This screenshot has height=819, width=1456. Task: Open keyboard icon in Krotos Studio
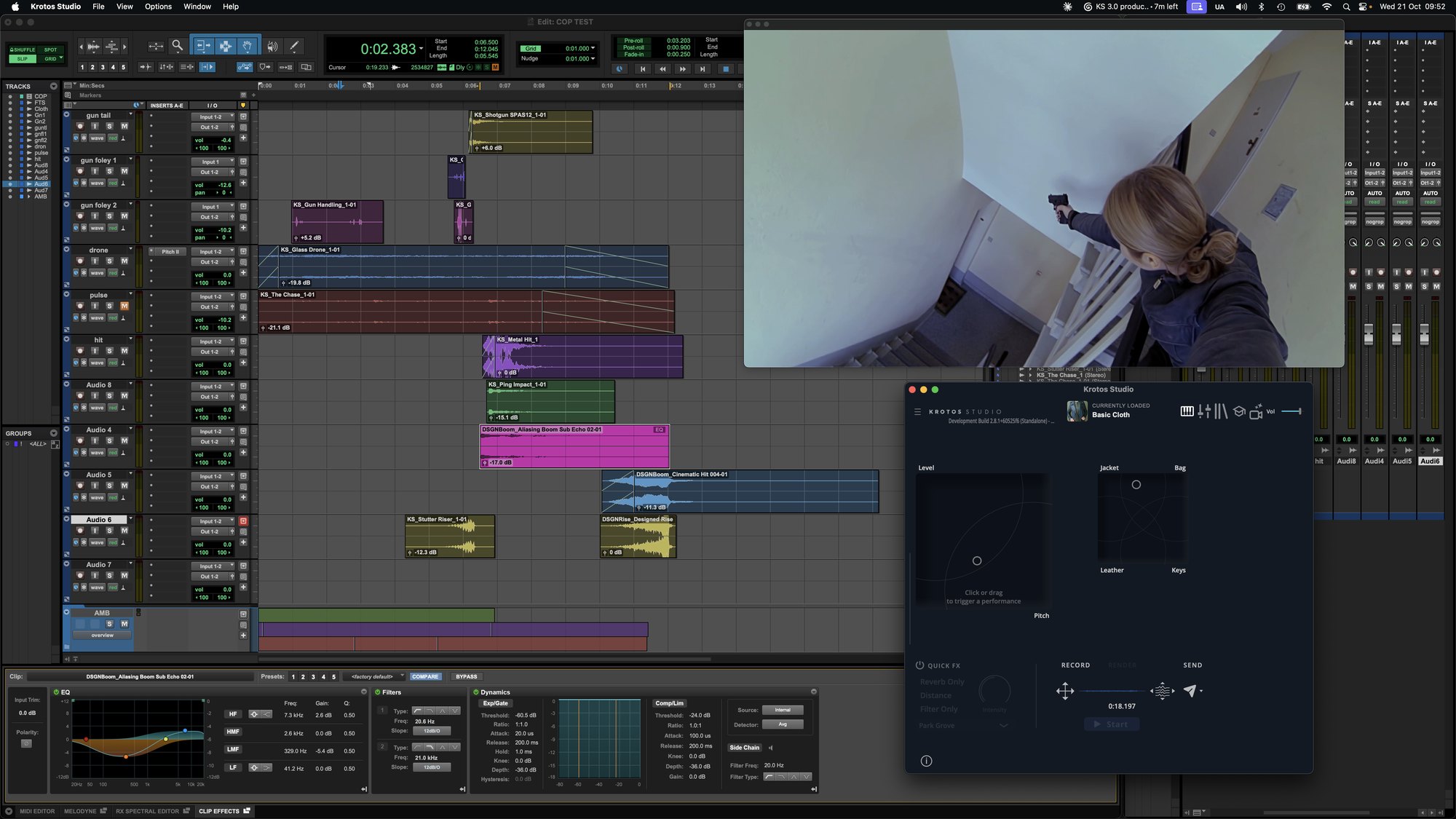(1187, 411)
